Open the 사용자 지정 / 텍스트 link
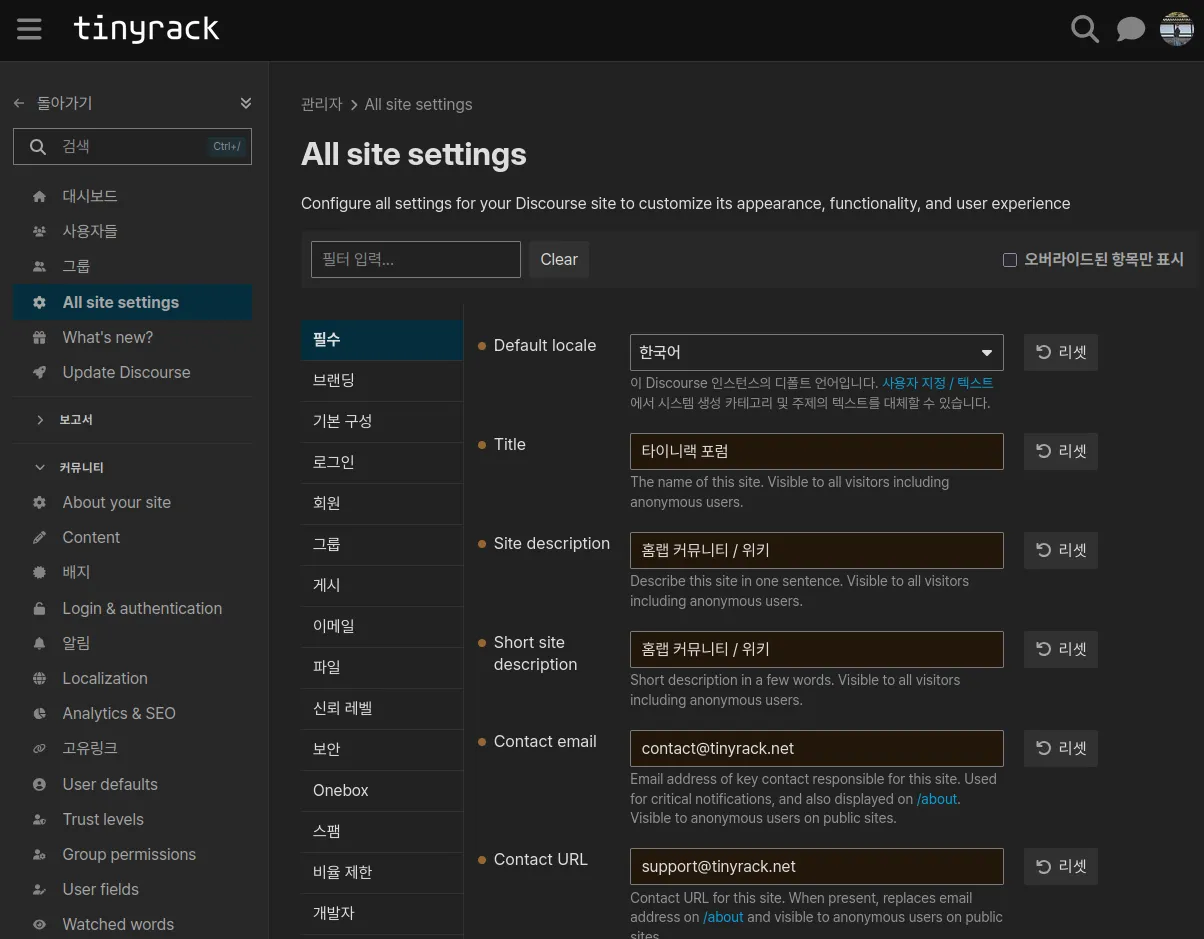1204x939 pixels. [937, 383]
